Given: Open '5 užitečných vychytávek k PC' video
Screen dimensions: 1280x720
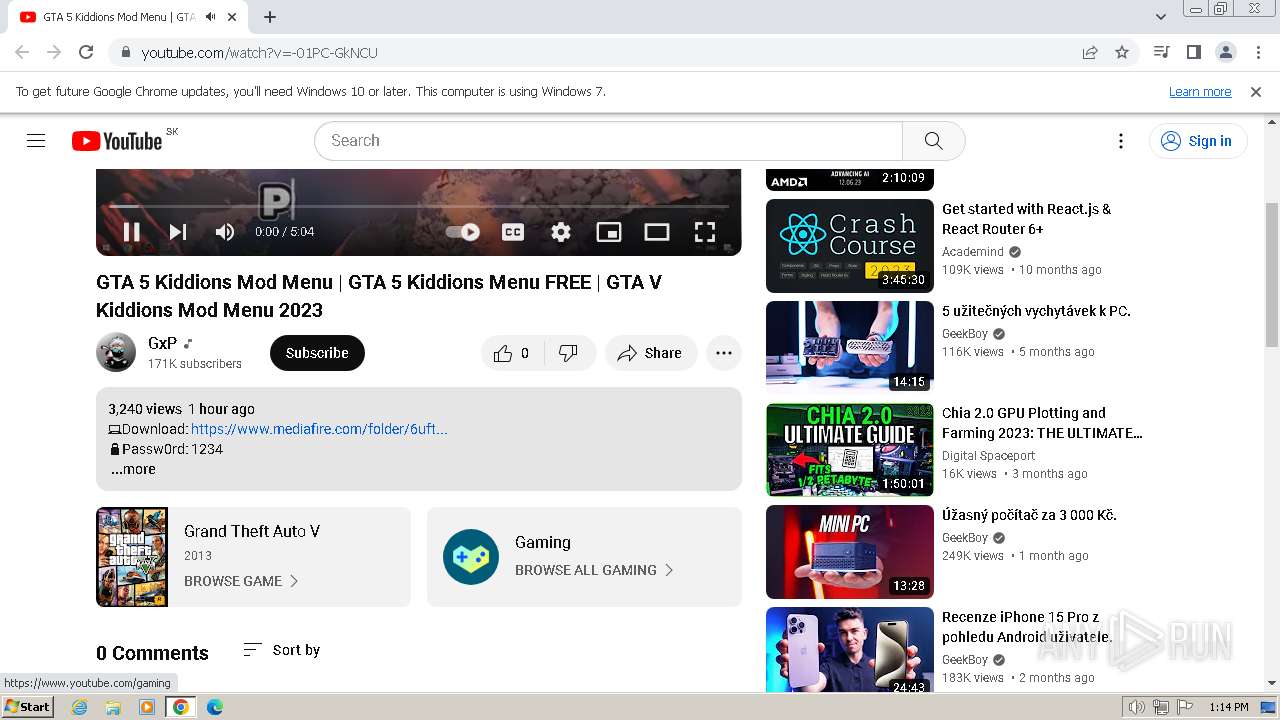Looking at the screenshot, I should point(1036,311).
